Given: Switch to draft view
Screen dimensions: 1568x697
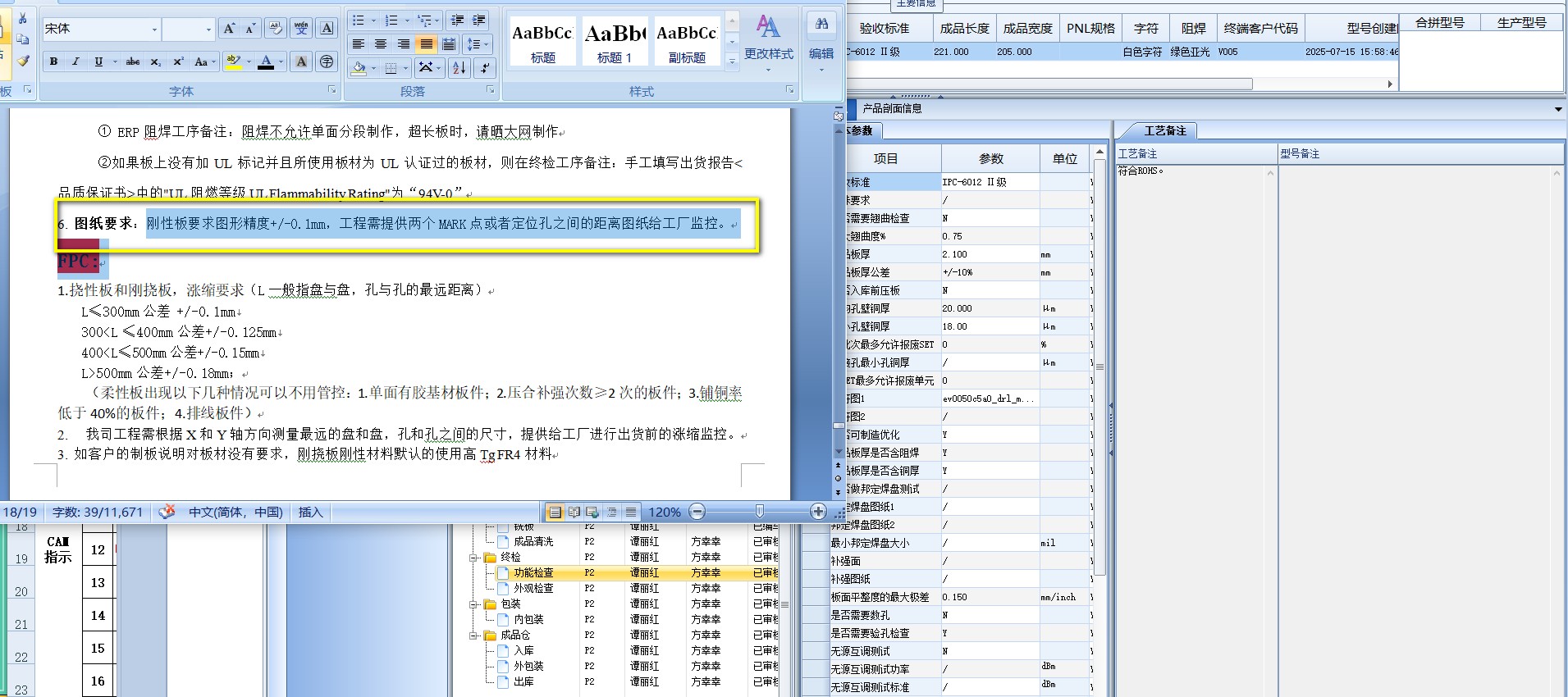Looking at the screenshot, I should (630, 512).
